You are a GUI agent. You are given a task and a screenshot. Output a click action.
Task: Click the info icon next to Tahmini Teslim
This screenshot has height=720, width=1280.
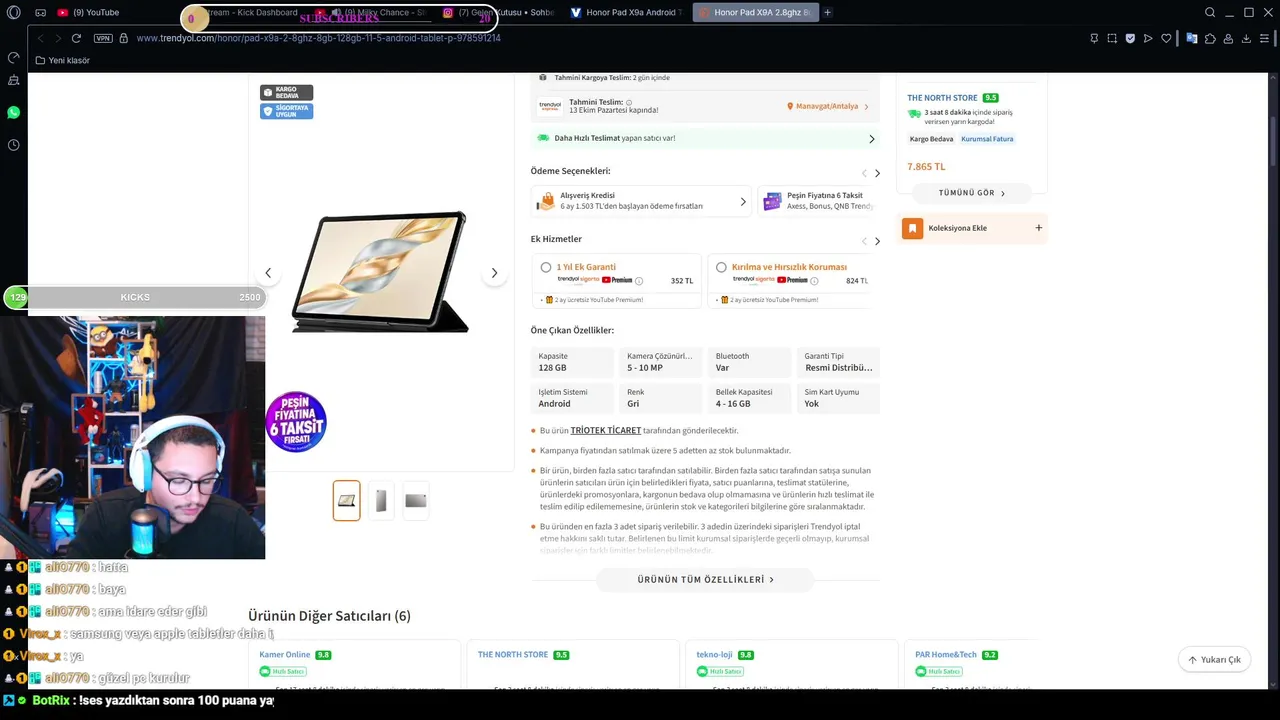(x=629, y=102)
